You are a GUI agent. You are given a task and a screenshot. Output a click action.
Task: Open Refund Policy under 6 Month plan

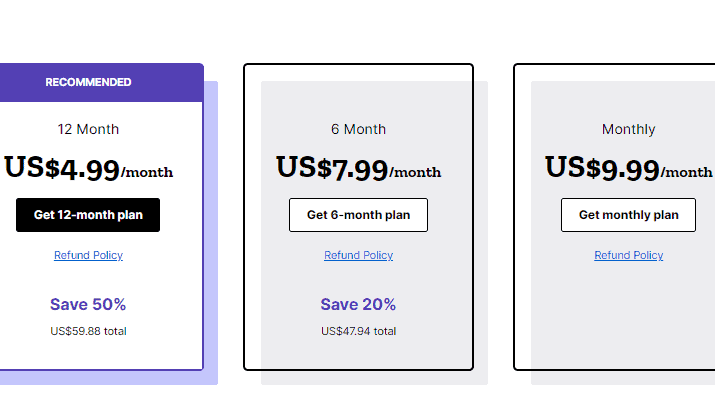[358, 255]
